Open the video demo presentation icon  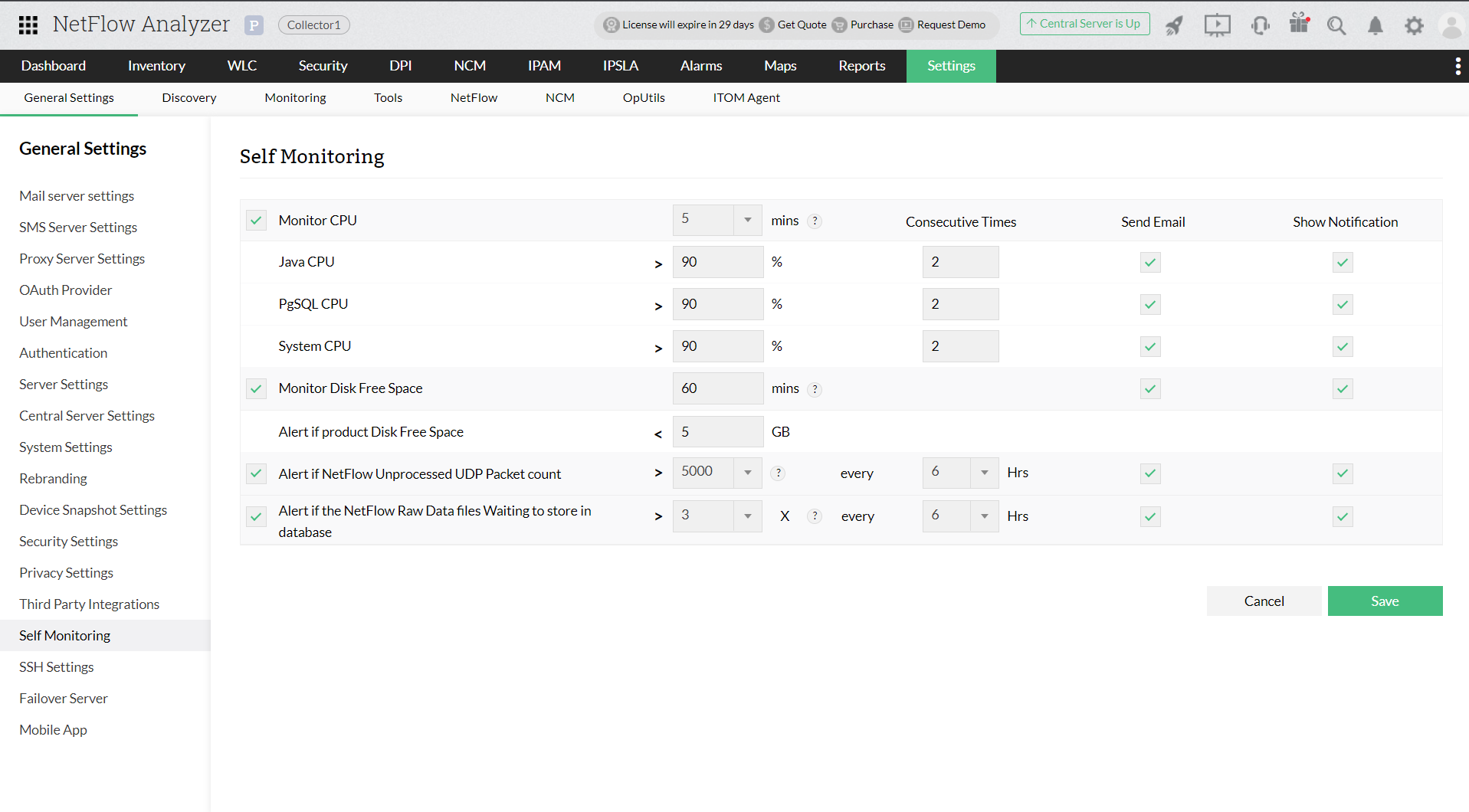tap(1217, 25)
